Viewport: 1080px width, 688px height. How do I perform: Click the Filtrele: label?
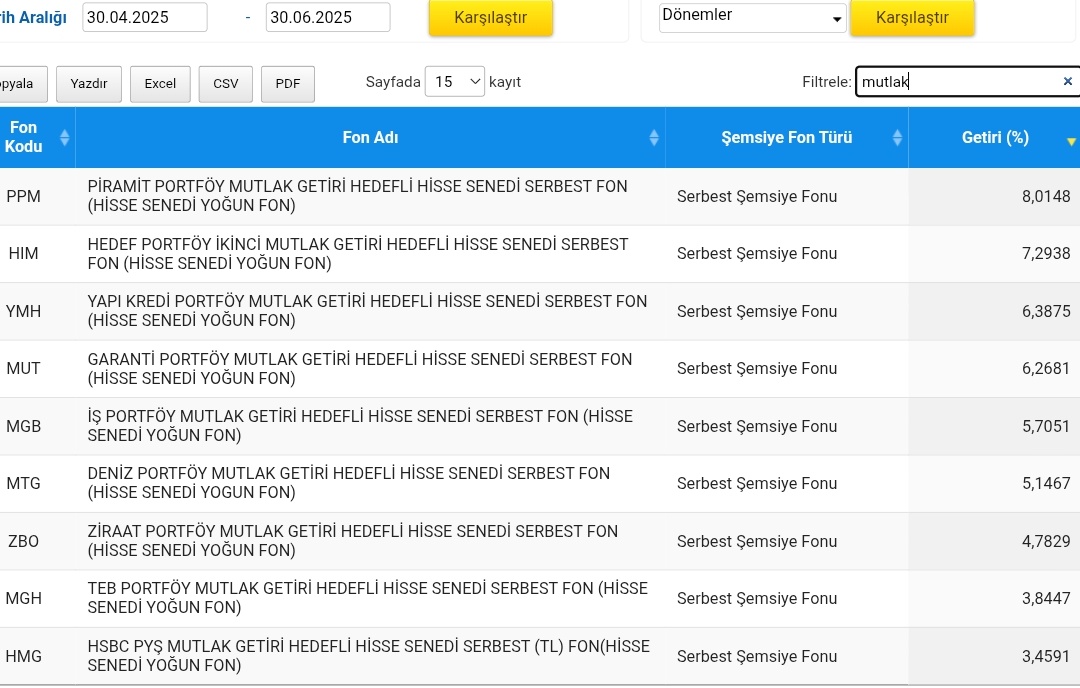pyautogui.click(x=827, y=82)
